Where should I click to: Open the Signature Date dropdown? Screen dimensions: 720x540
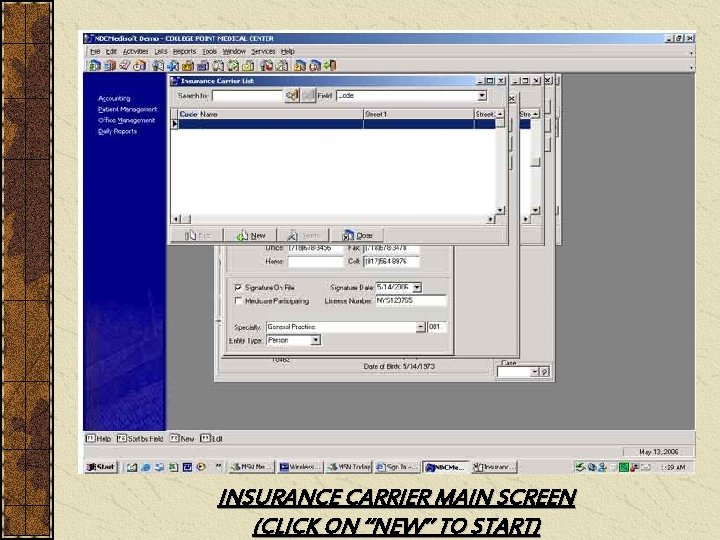click(x=416, y=287)
